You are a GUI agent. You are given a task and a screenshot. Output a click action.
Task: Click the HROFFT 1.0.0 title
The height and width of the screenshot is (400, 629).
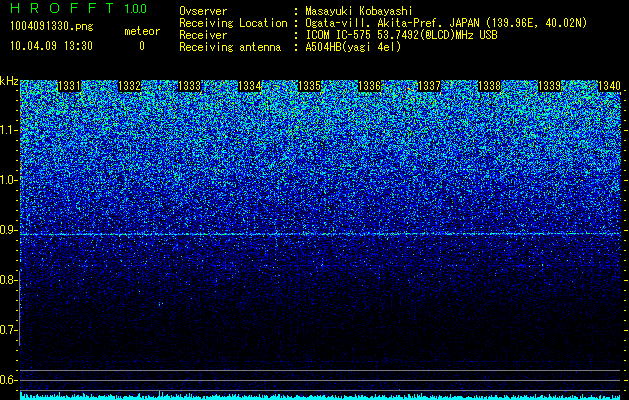click(x=79, y=8)
